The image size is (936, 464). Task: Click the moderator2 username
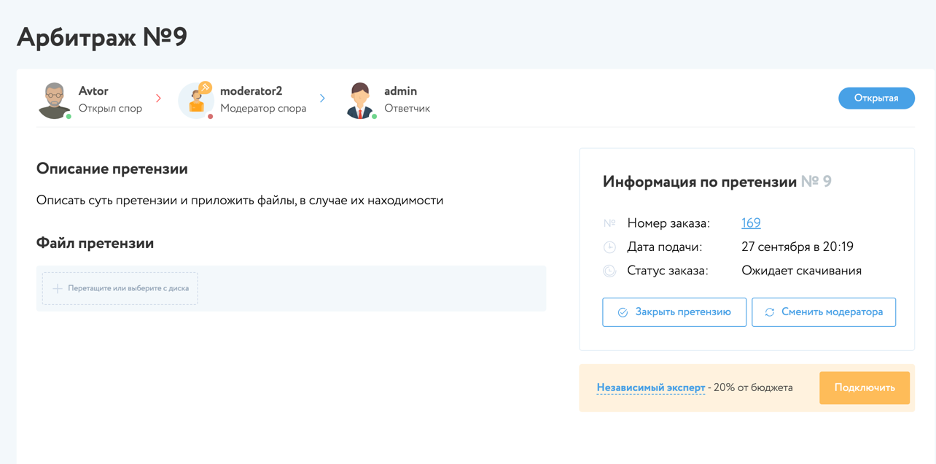click(251, 91)
